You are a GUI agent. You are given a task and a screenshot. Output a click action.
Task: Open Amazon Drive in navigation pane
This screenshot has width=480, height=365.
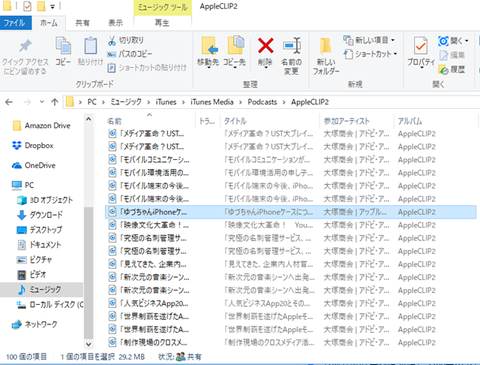click(x=41, y=126)
